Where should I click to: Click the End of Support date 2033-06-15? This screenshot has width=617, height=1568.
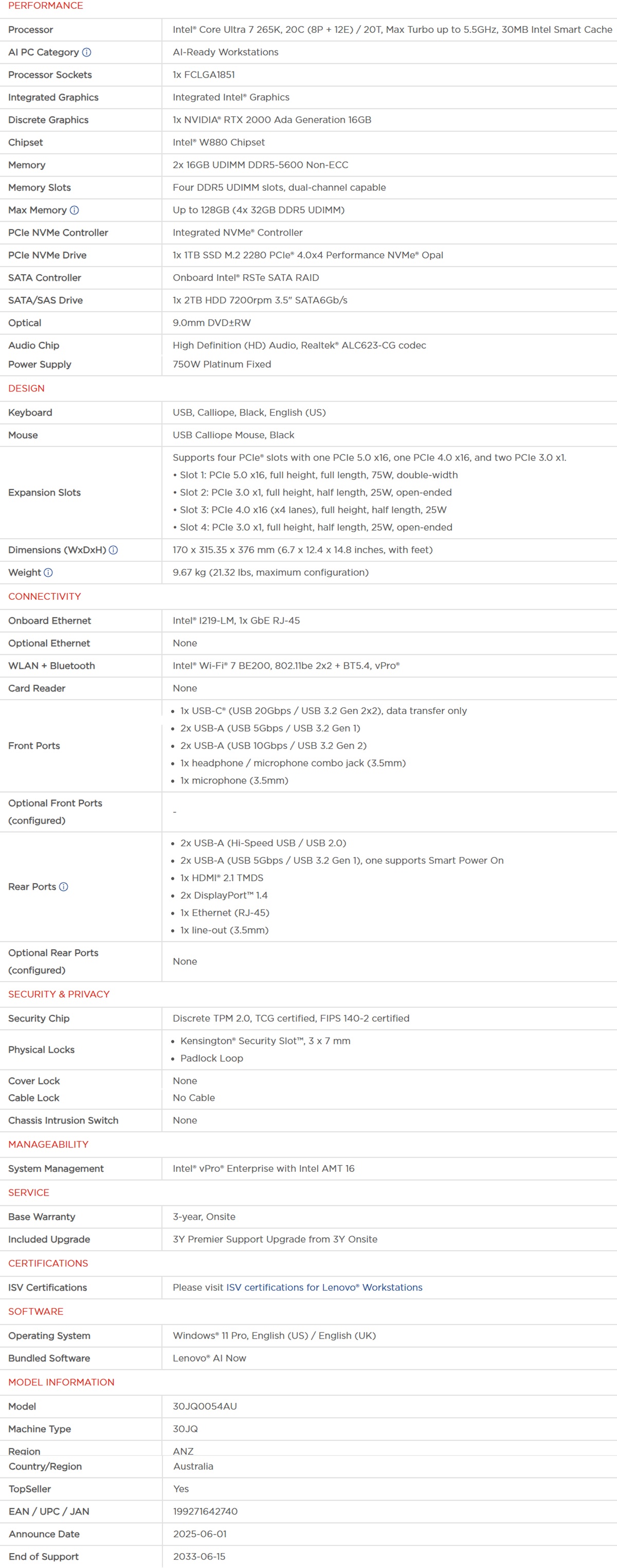click(199, 1557)
